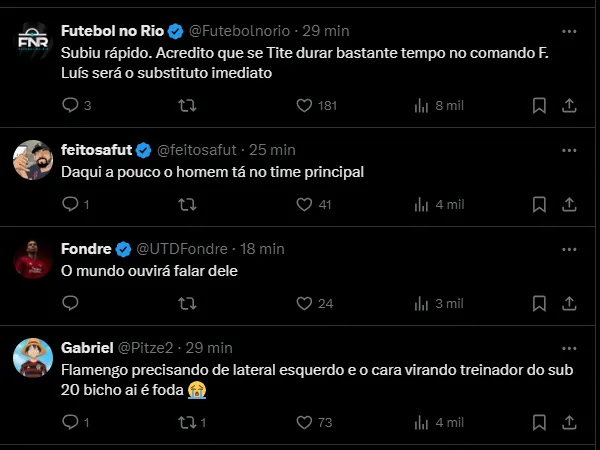Reply to Futebol no Rio's tweet
Screen dimensions: 600x450
(x=70, y=105)
